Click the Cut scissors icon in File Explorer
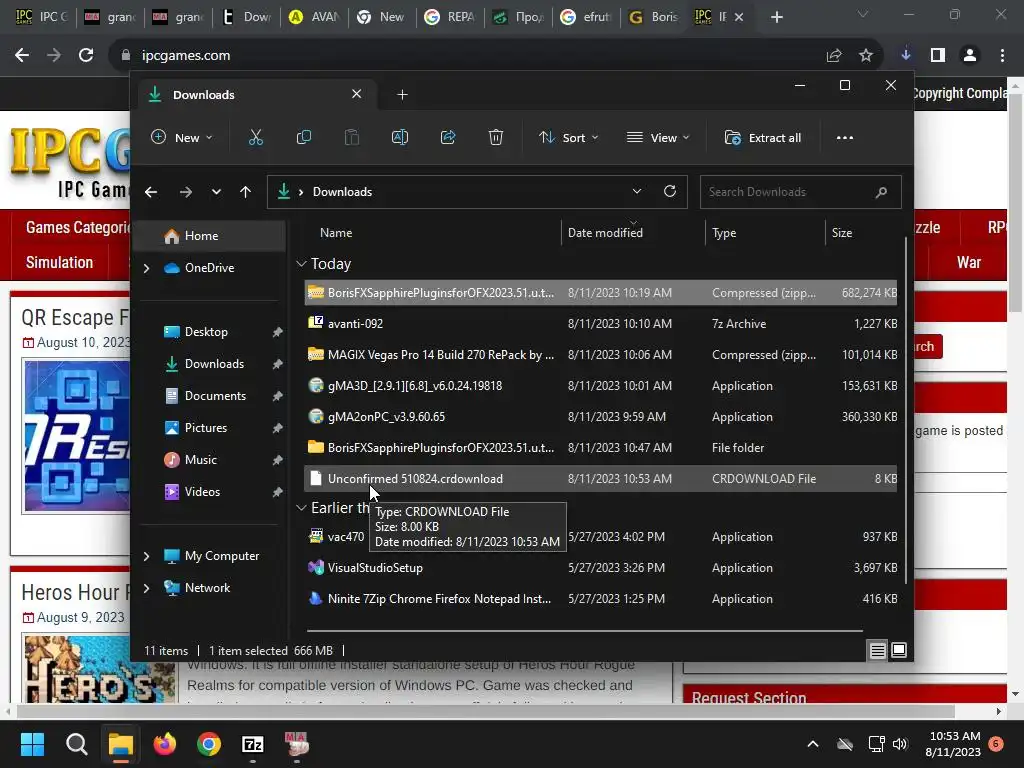Screen dimensions: 1024x768 coord(255,137)
